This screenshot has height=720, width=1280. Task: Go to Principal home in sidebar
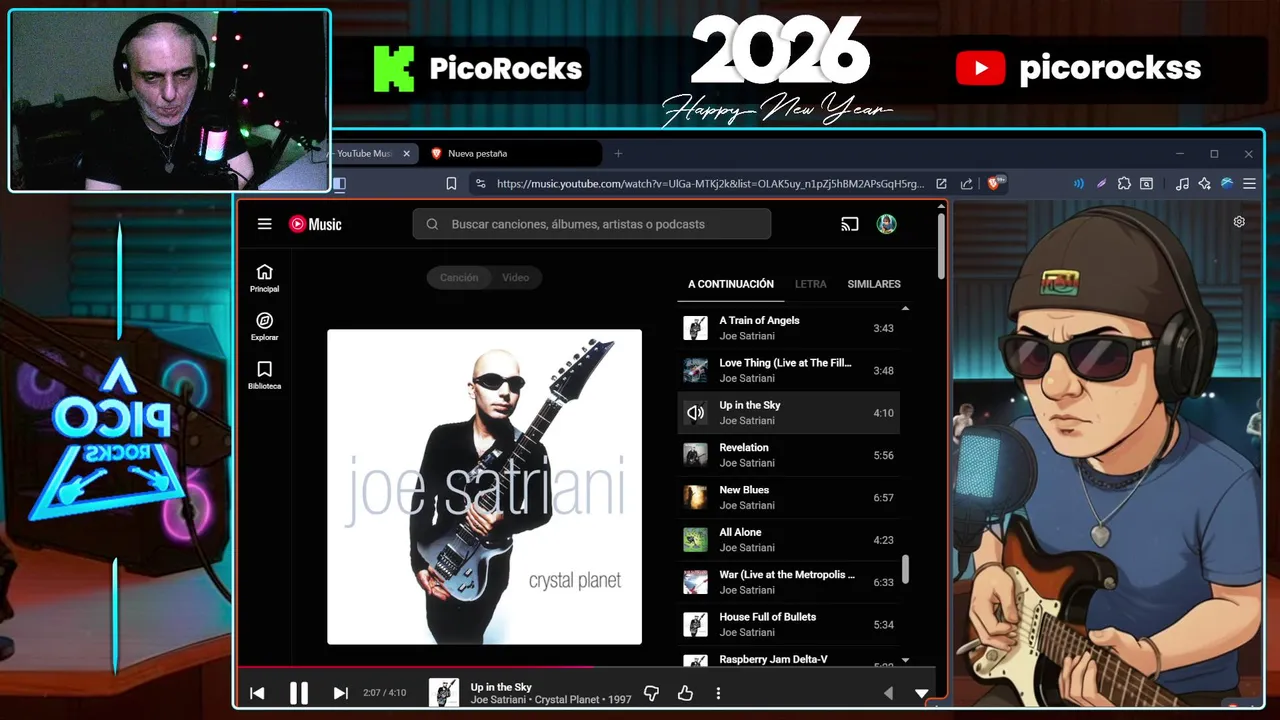(x=264, y=278)
